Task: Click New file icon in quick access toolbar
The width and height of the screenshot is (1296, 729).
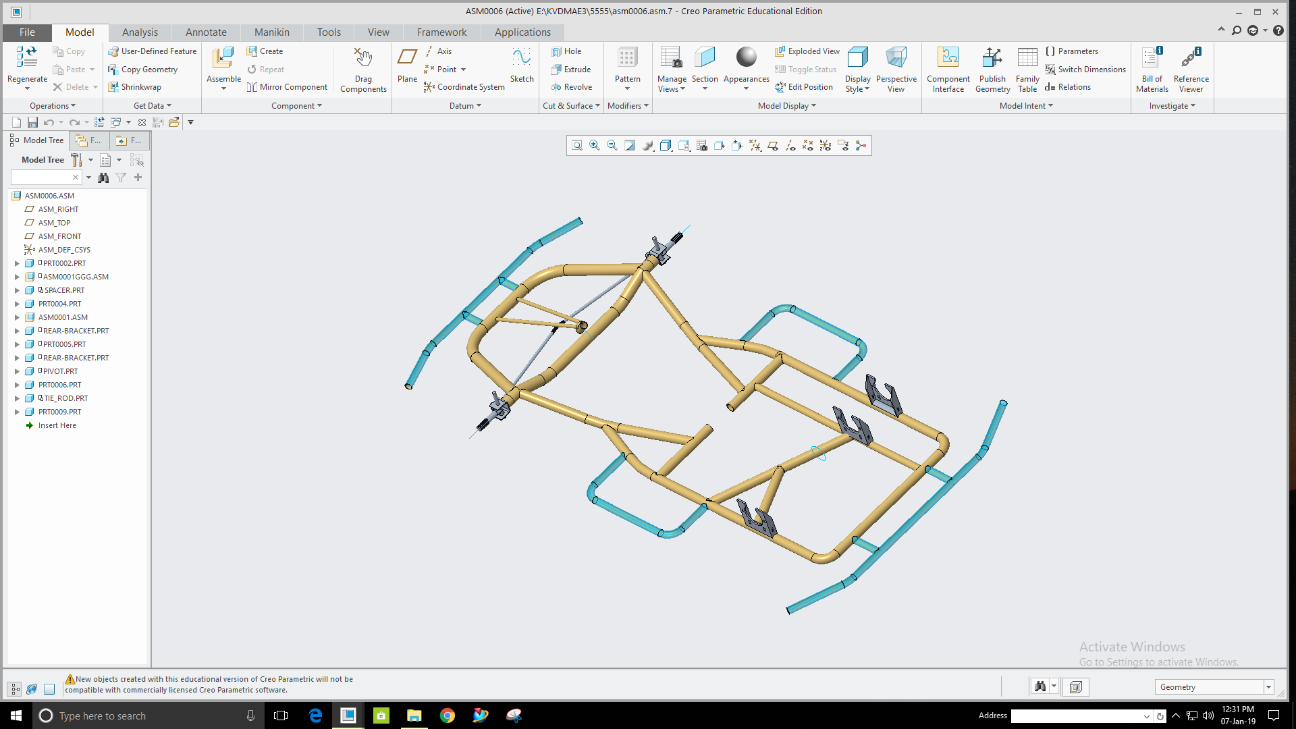Action: tap(17, 122)
